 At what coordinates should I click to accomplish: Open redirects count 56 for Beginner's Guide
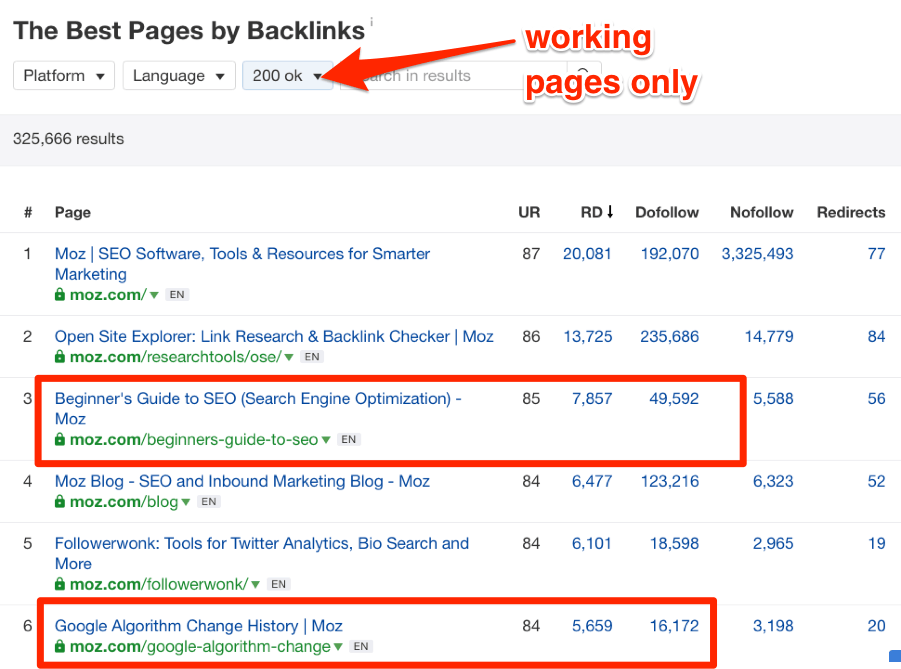pyautogui.click(x=876, y=398)
